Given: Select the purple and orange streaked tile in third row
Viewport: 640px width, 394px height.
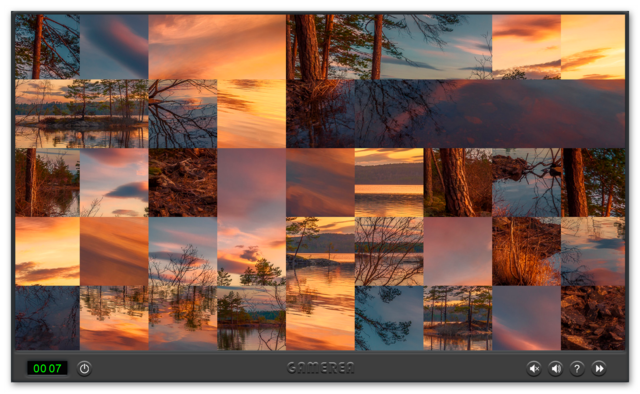Looking at the screenshot, I should [320, 183].
